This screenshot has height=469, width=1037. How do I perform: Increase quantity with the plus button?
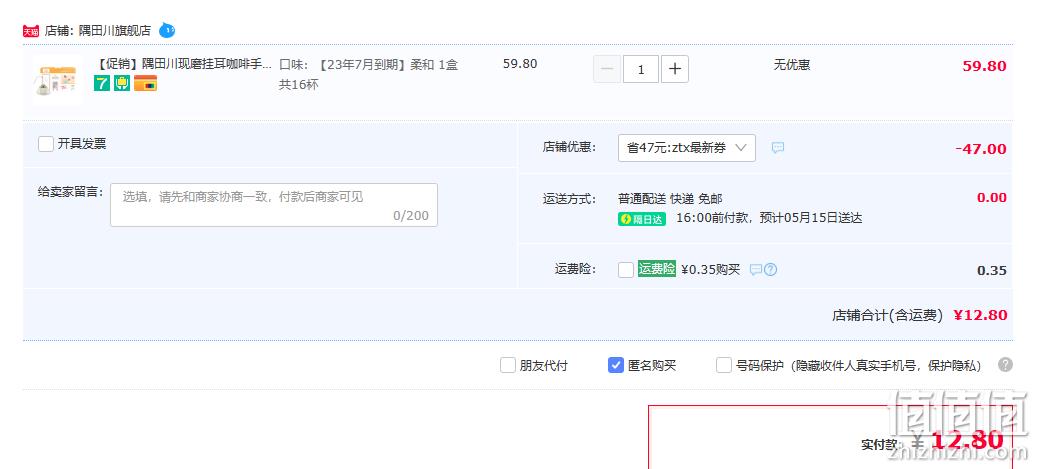tap(675, 69)
